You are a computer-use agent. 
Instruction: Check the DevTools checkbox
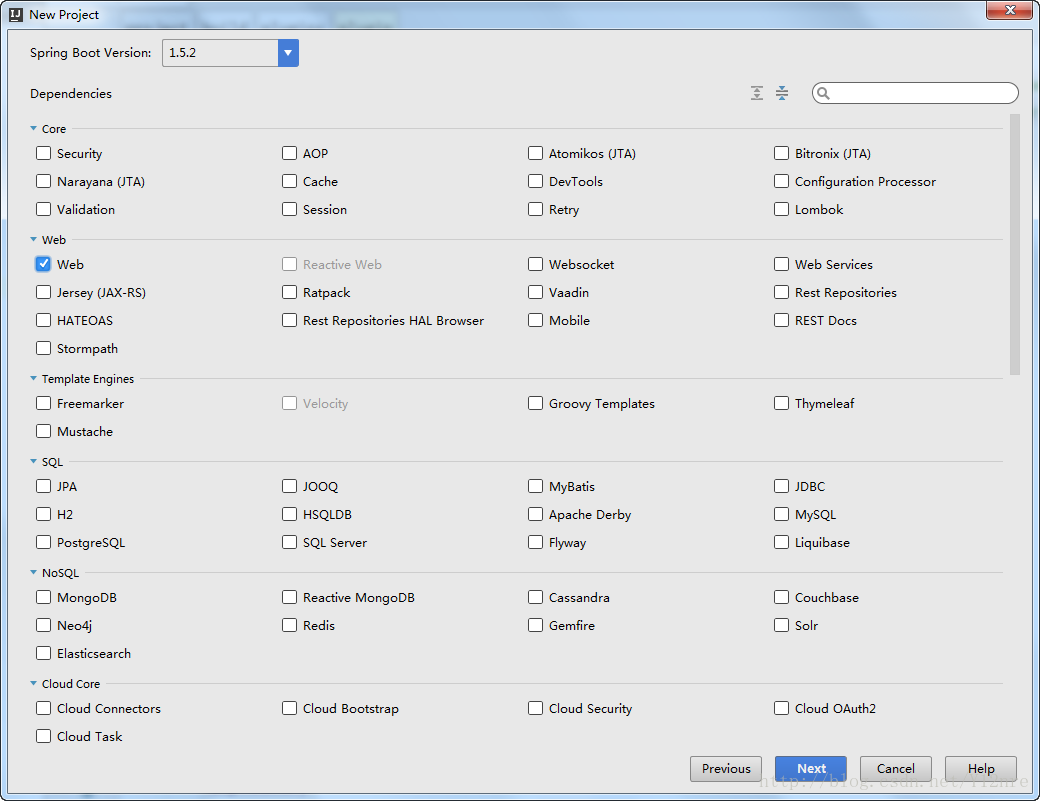(x=535, y=181)
